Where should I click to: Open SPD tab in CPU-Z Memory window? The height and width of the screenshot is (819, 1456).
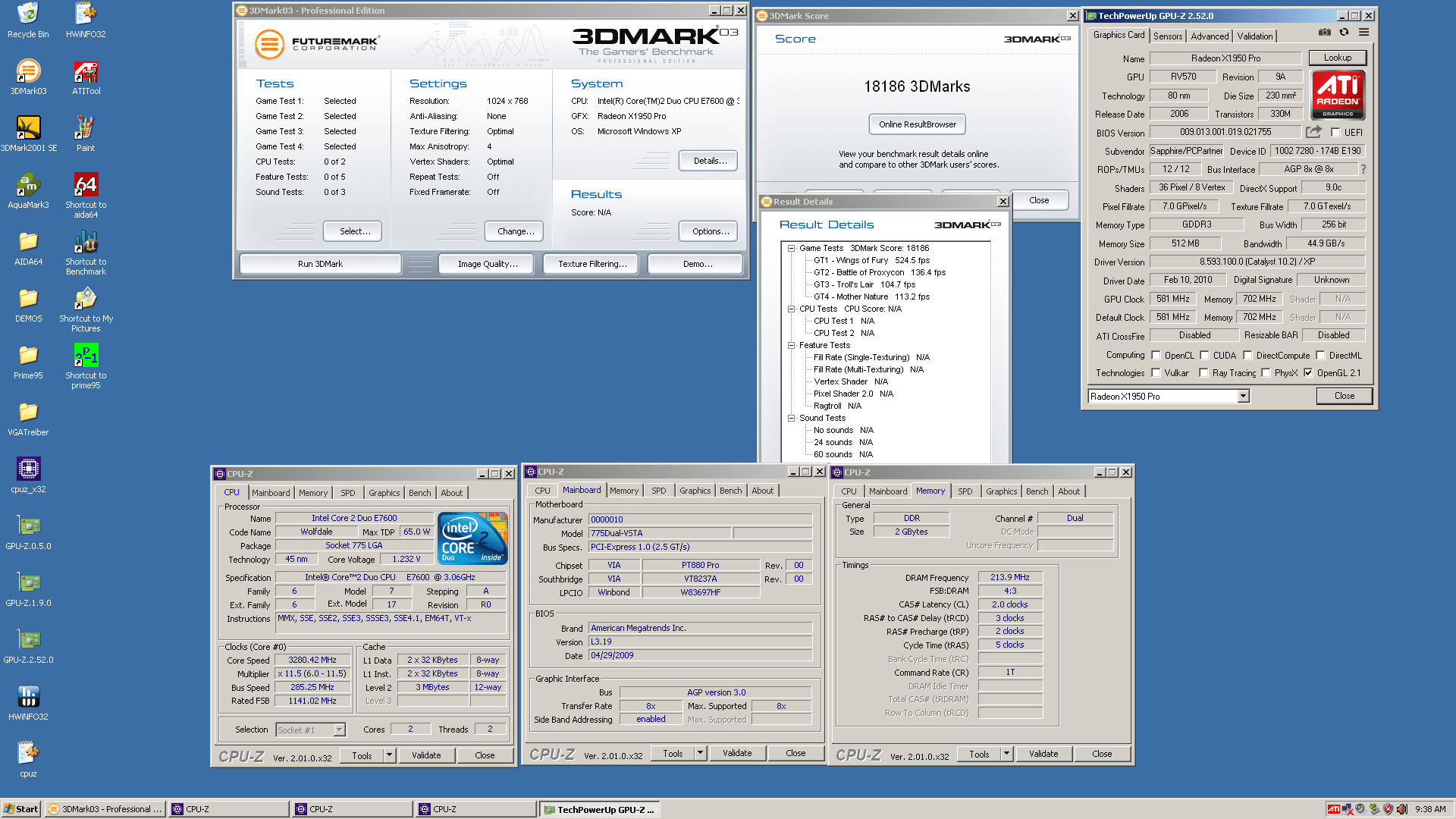coord(965,491)
